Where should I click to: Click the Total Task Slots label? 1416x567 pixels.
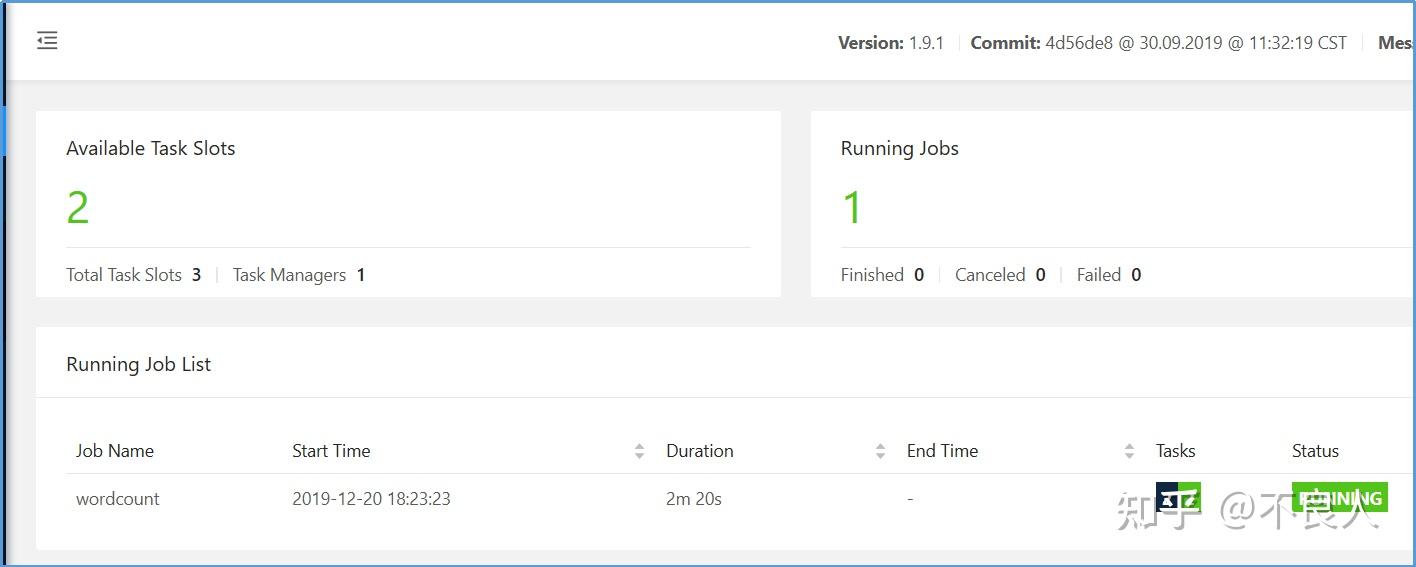click(124, 275)
